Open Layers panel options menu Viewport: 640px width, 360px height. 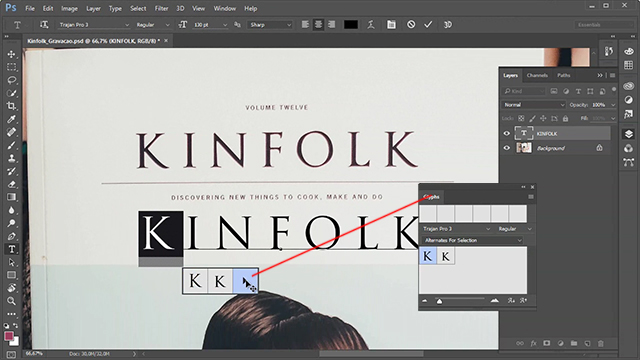pyautogui.click(x=613, y=76)
